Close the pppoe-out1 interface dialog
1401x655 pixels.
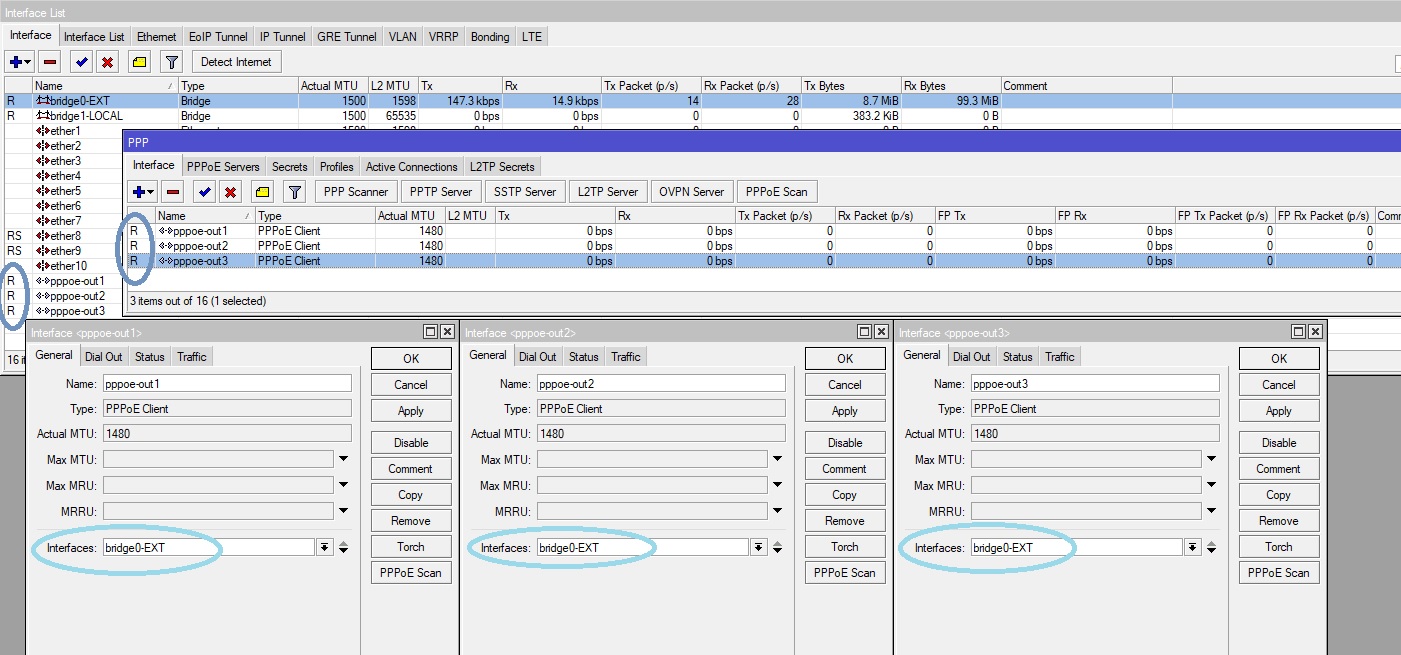446,332
